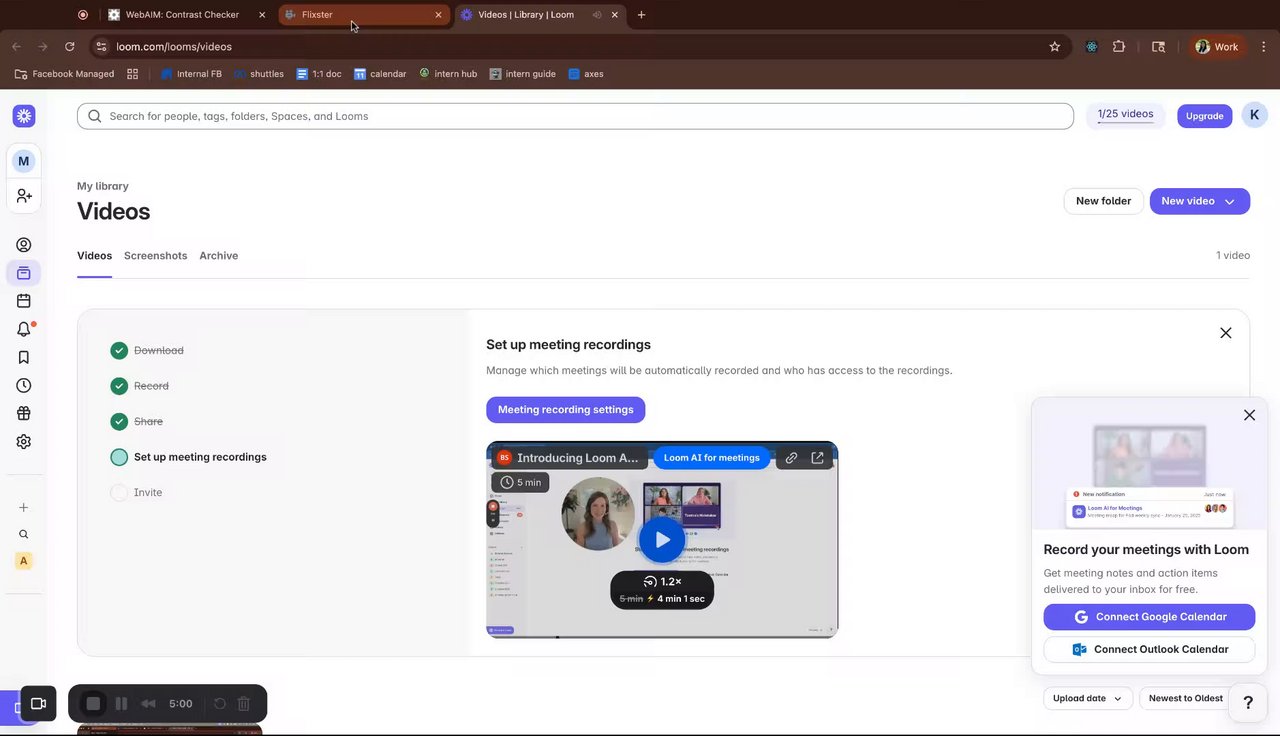This screenshot has width=1280, height=736.
Task: Switch to the Screenshots tab
Action: [x=155, y=256]
